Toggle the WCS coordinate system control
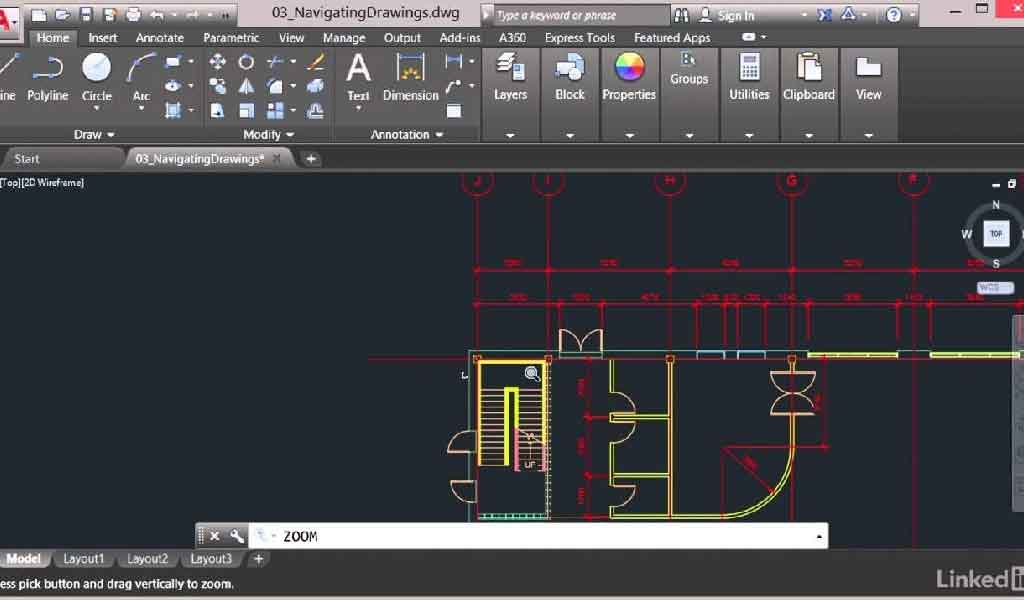The width and height of the screenshot is (1024, 600). [x=995, y=287]
